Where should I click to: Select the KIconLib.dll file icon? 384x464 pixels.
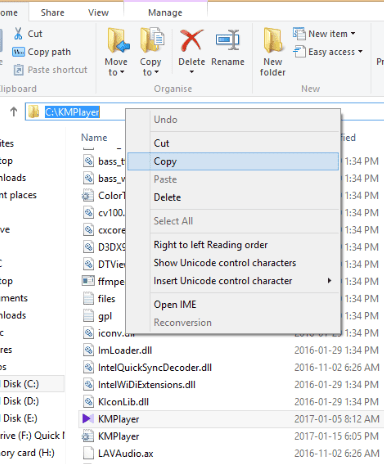(88, 402)
